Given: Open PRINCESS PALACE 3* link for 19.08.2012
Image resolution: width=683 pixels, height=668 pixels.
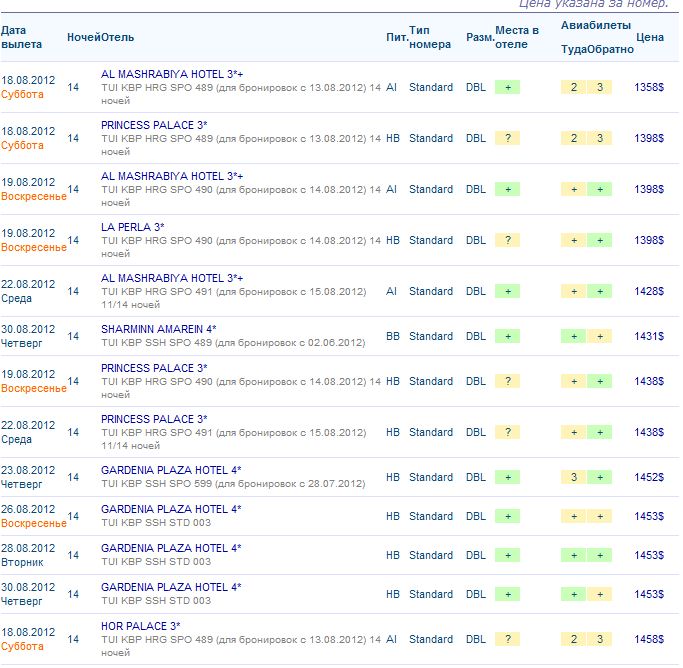Looking at the screenshot, I should click(154, 368).
